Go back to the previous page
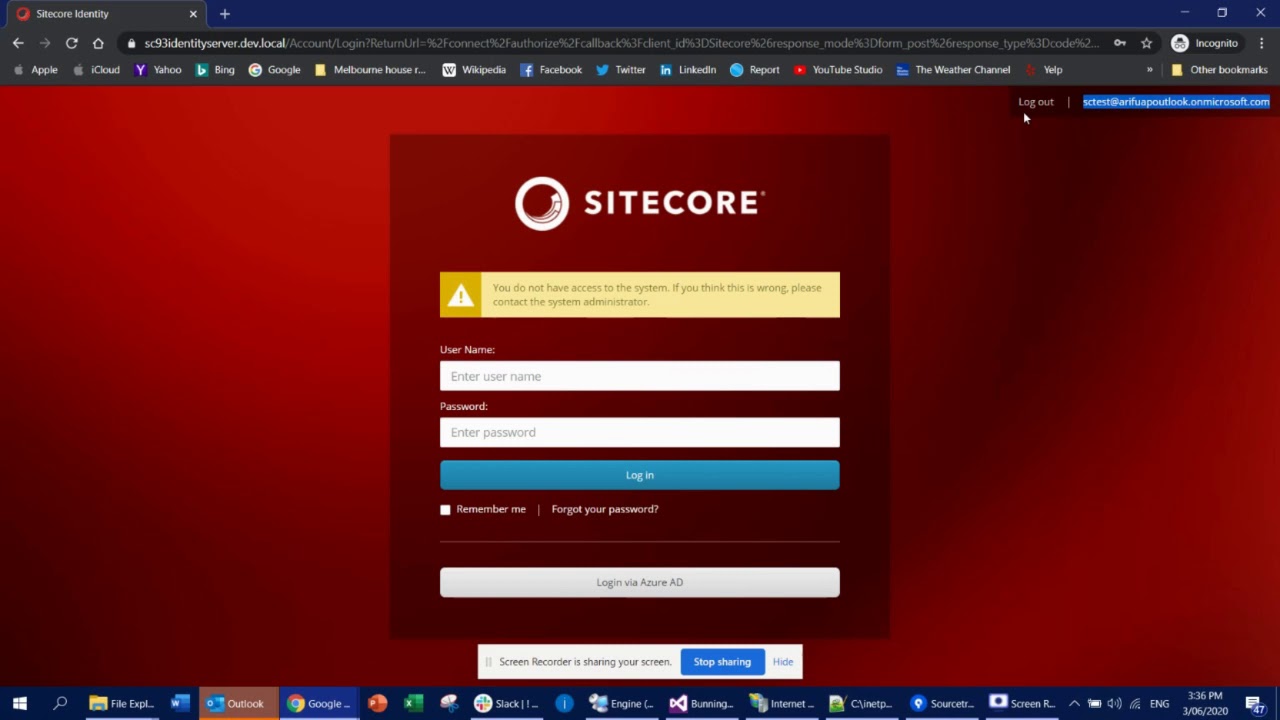1280x720 pixels. coord(18,43)
